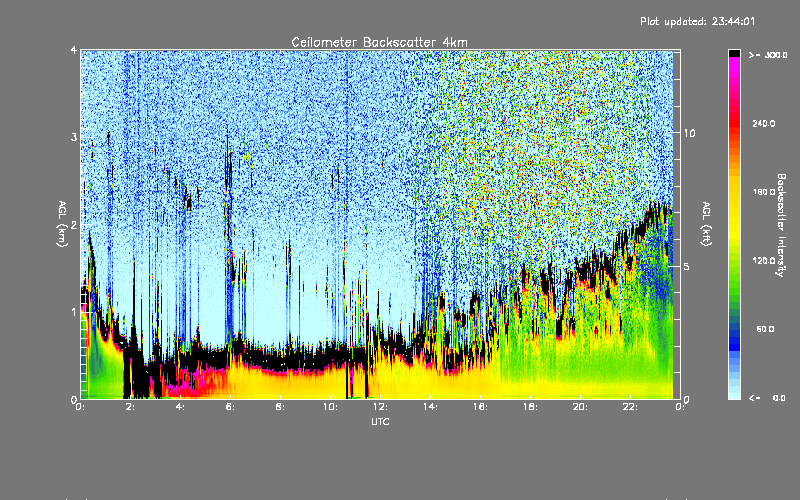The height and width of the screenshot is (500, 800).
Task: Click the "Backscatter Intensity" colorbar label
Action: pos(781,225)
